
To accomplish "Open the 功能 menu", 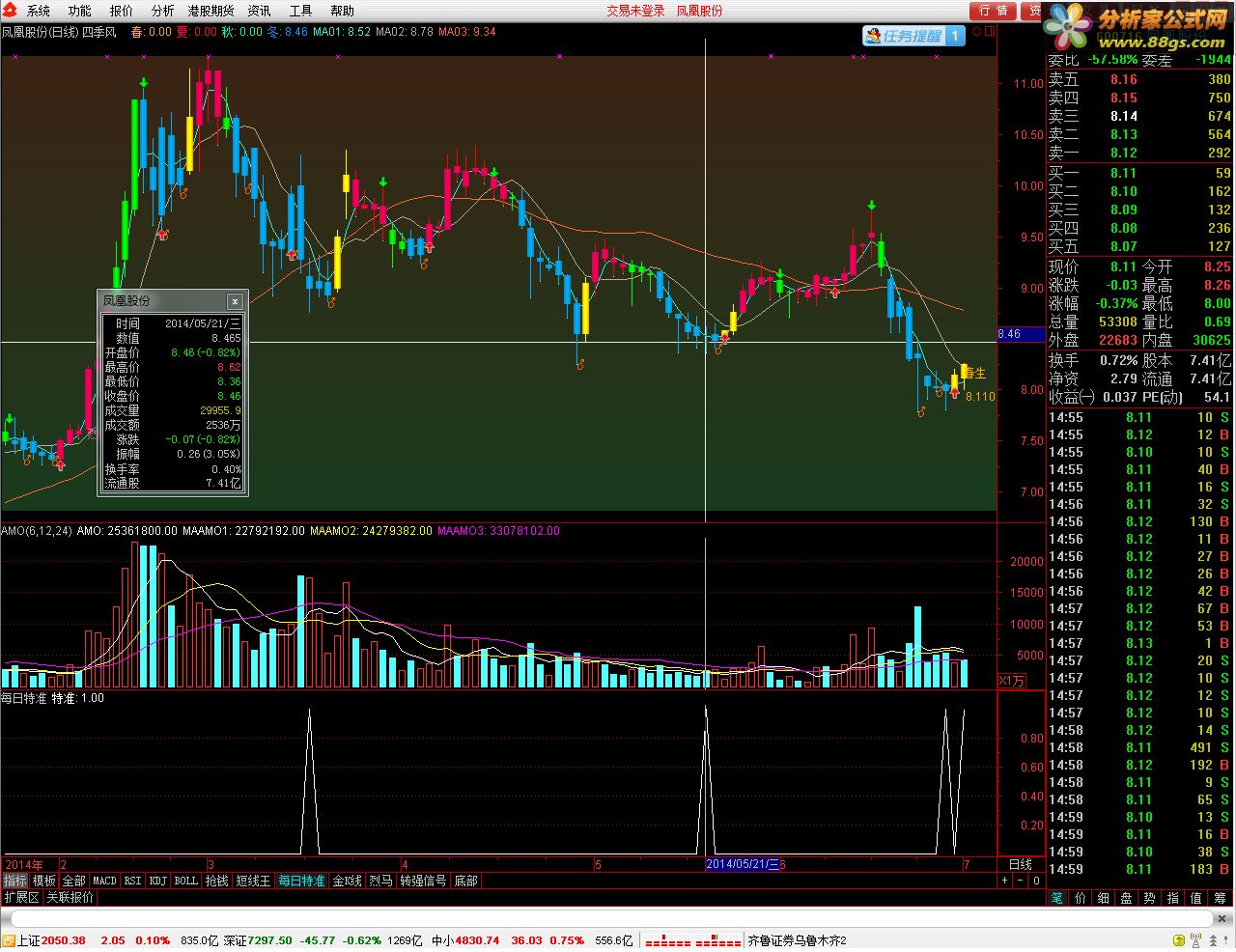I will point(79,11).
